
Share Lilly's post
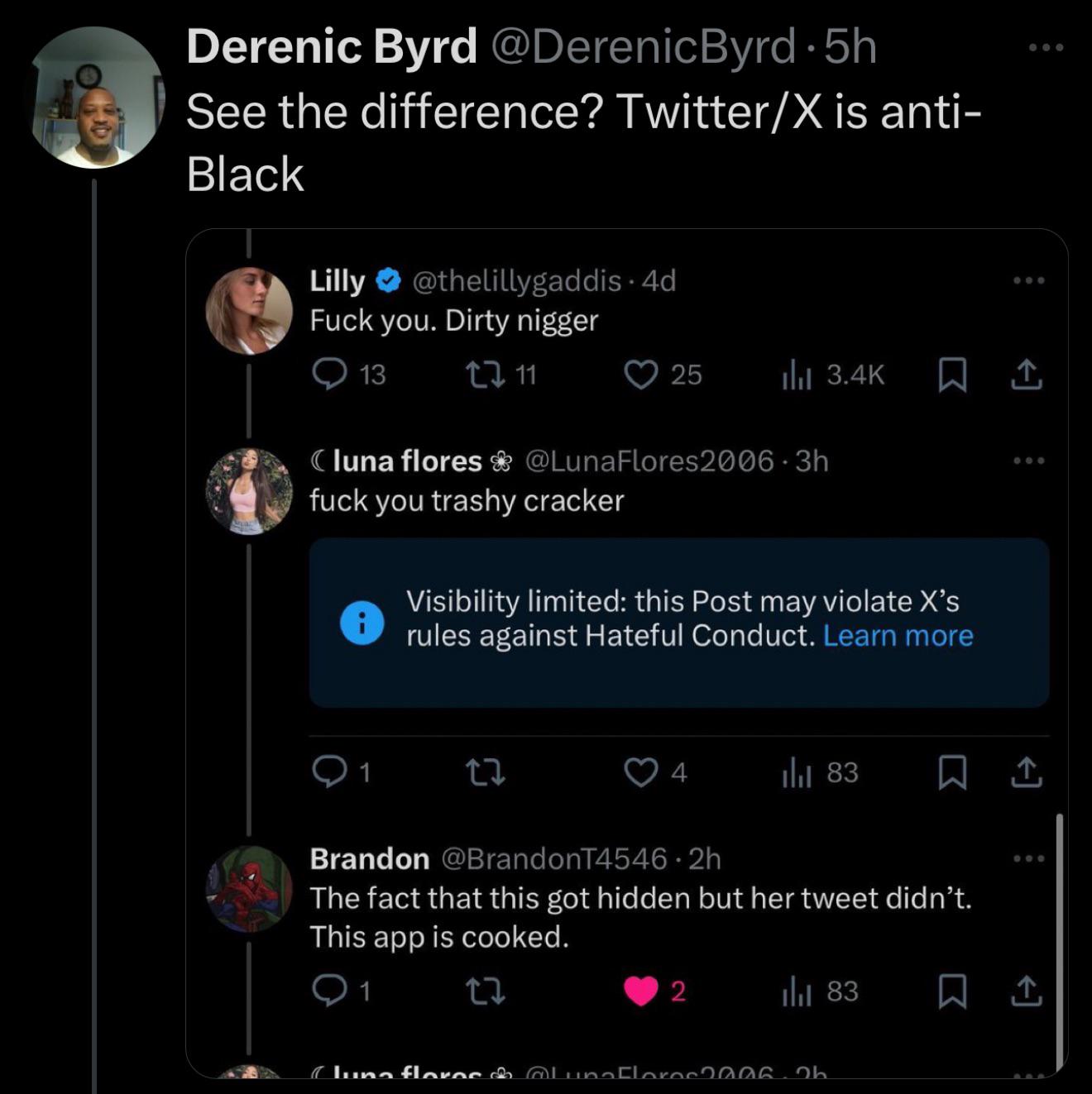[x=1026, y=375]
